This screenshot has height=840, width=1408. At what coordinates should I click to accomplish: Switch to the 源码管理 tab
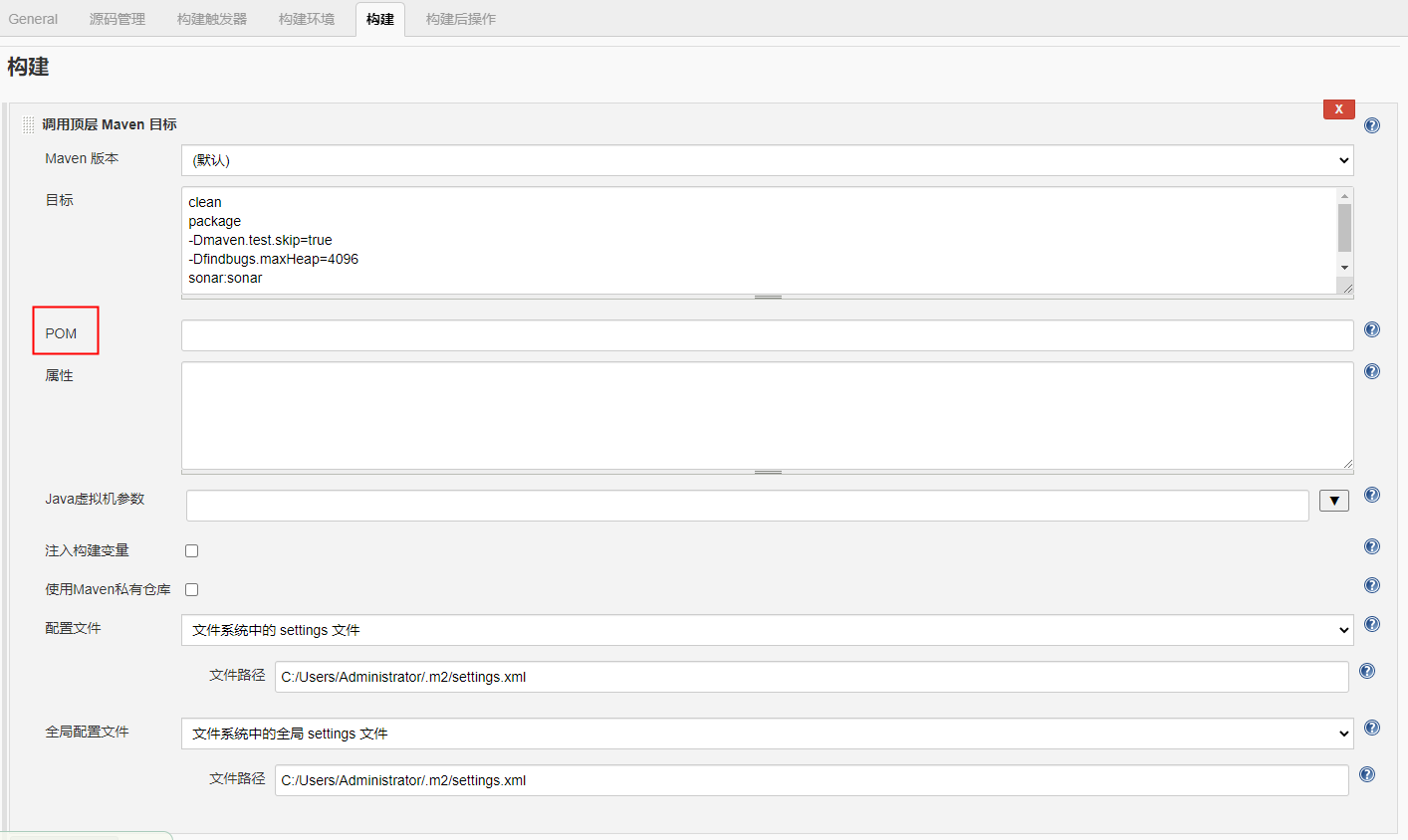point(117,19)
